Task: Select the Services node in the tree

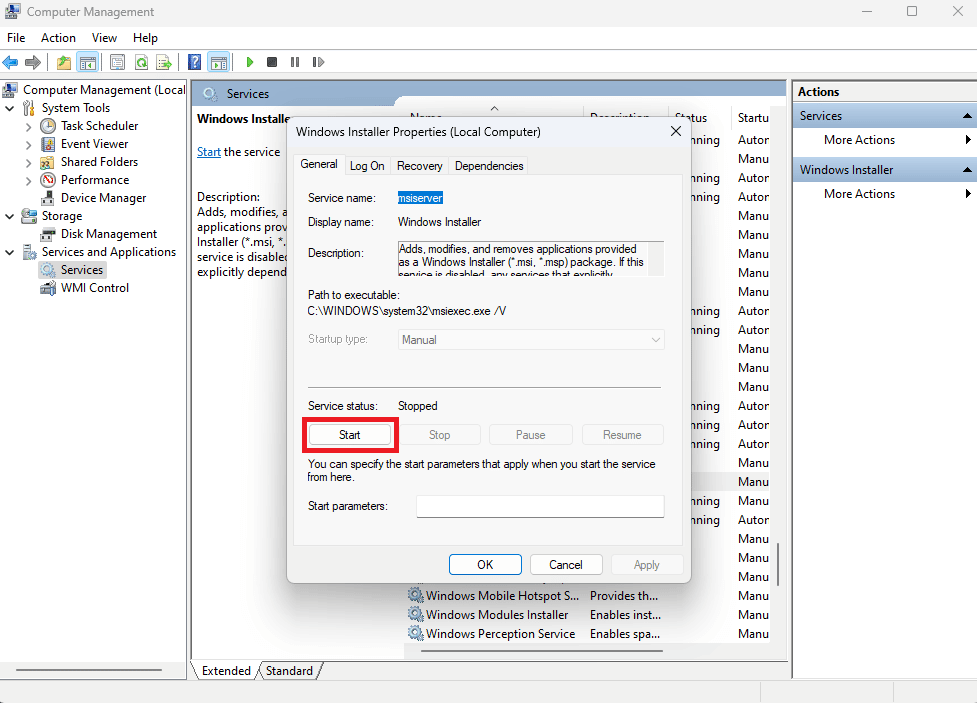Action: [82, 270]
